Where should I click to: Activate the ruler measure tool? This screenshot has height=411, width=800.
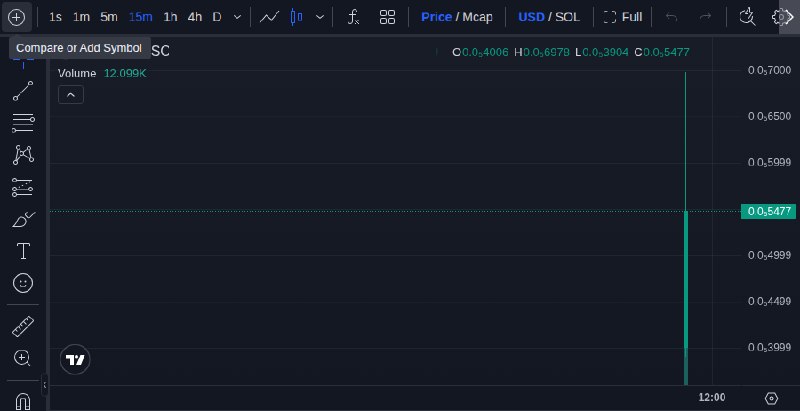click(23, 326)
